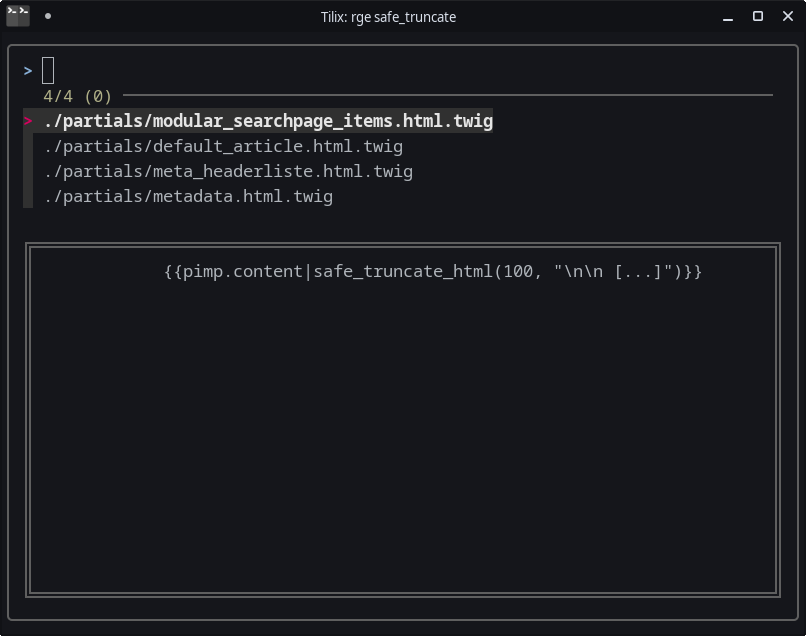This screenshot has width=806, height=636.
Task: Click inside the preview pane
Action: tap(403, 430)
